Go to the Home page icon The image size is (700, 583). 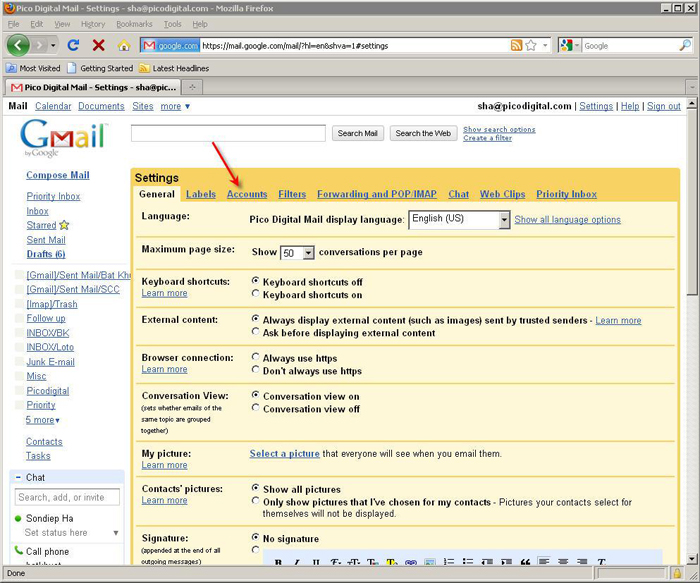[x=124, y=45]
